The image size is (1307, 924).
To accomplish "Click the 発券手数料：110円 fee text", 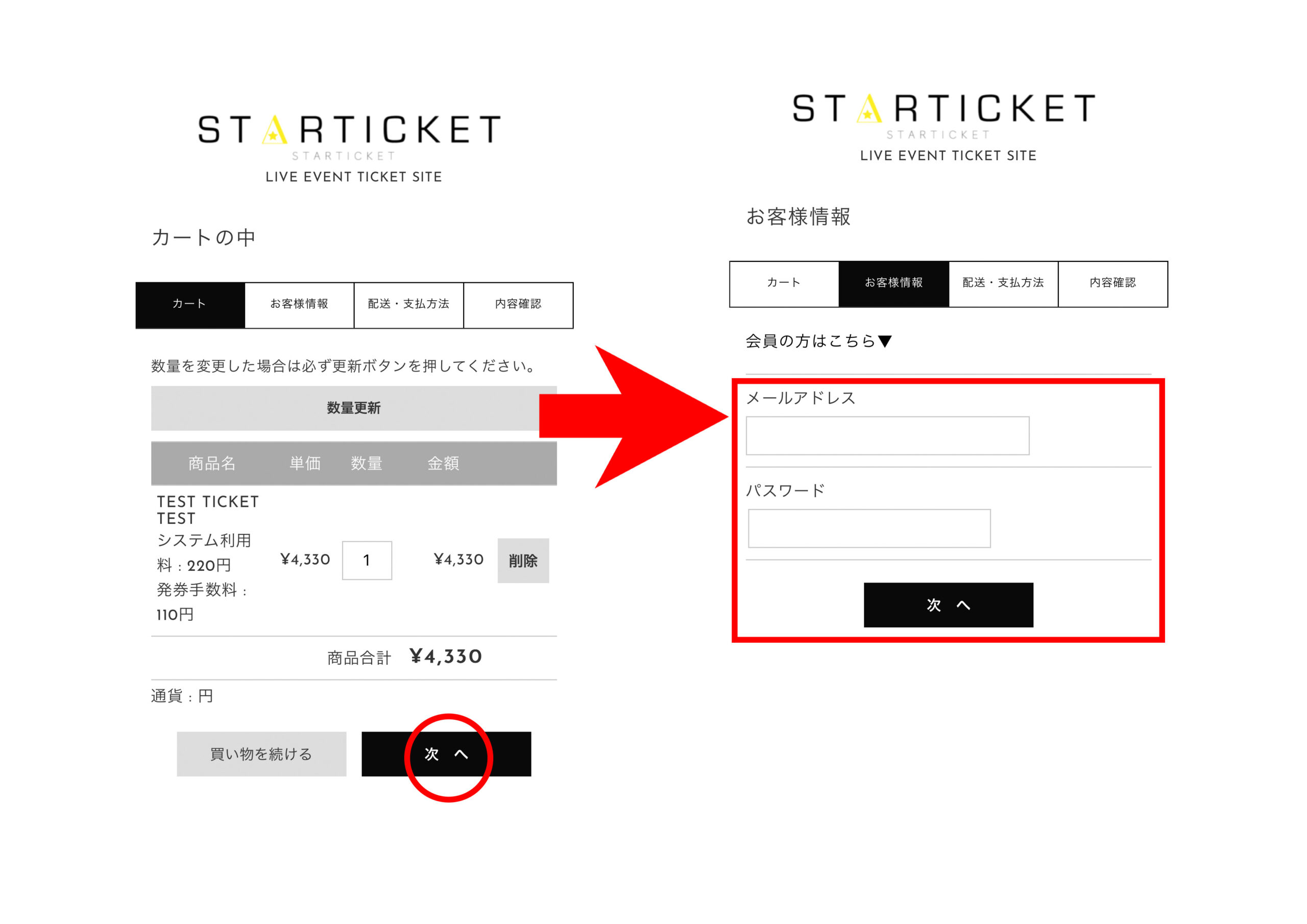I will pos(202,602).
